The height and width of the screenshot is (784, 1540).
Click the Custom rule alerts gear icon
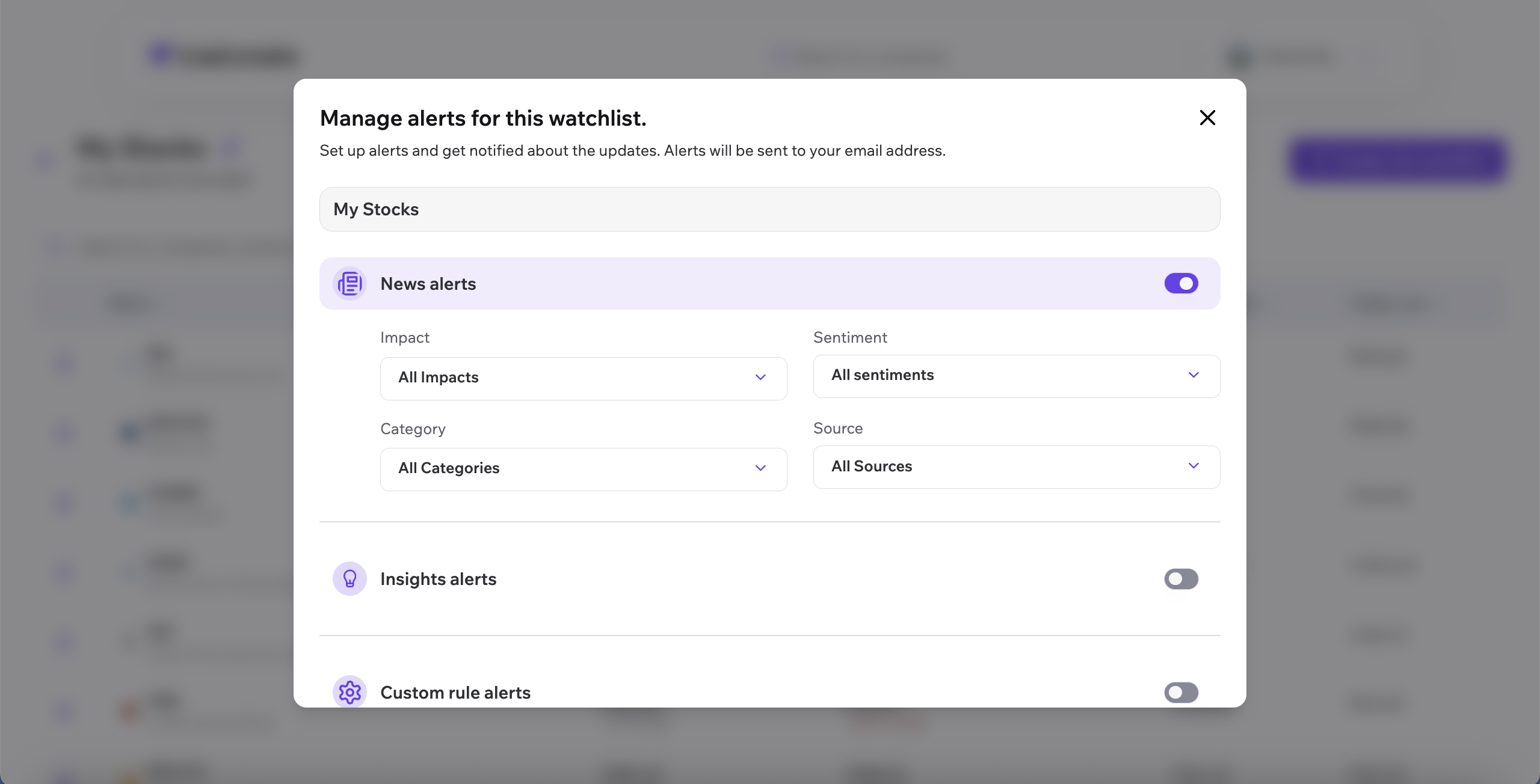(350, 692)
